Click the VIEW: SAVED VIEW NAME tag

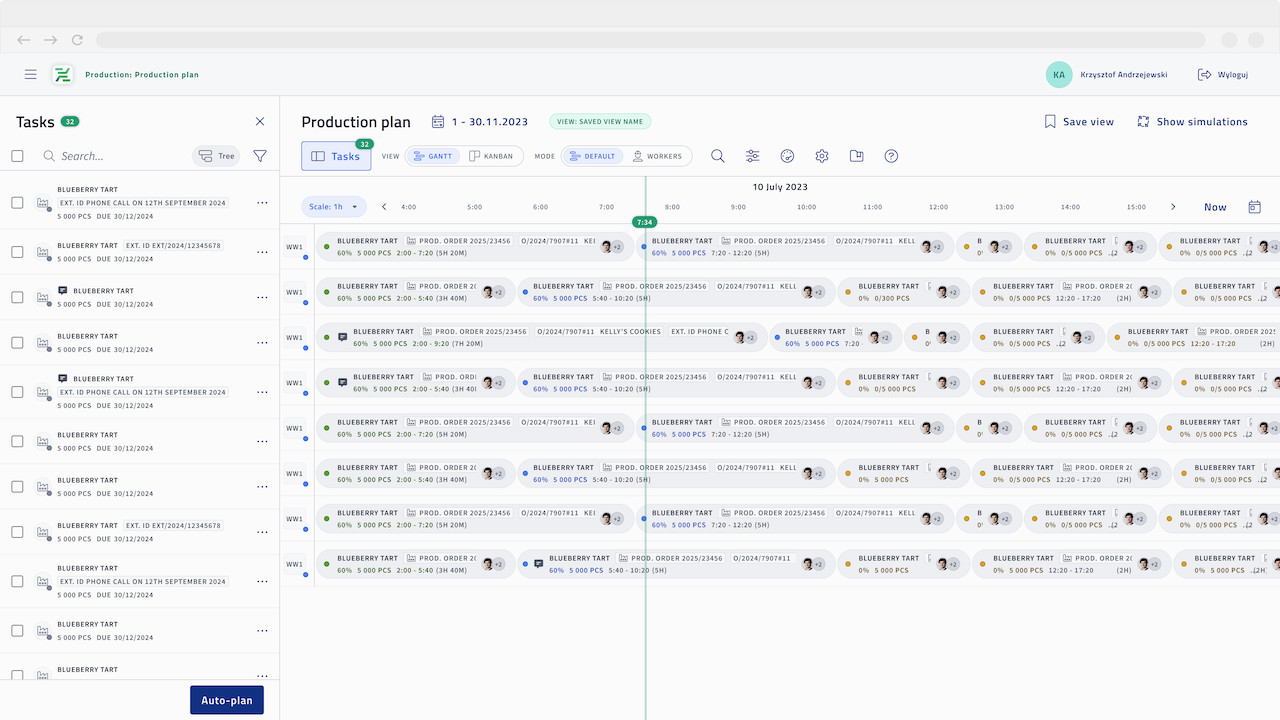coord(600,122)
